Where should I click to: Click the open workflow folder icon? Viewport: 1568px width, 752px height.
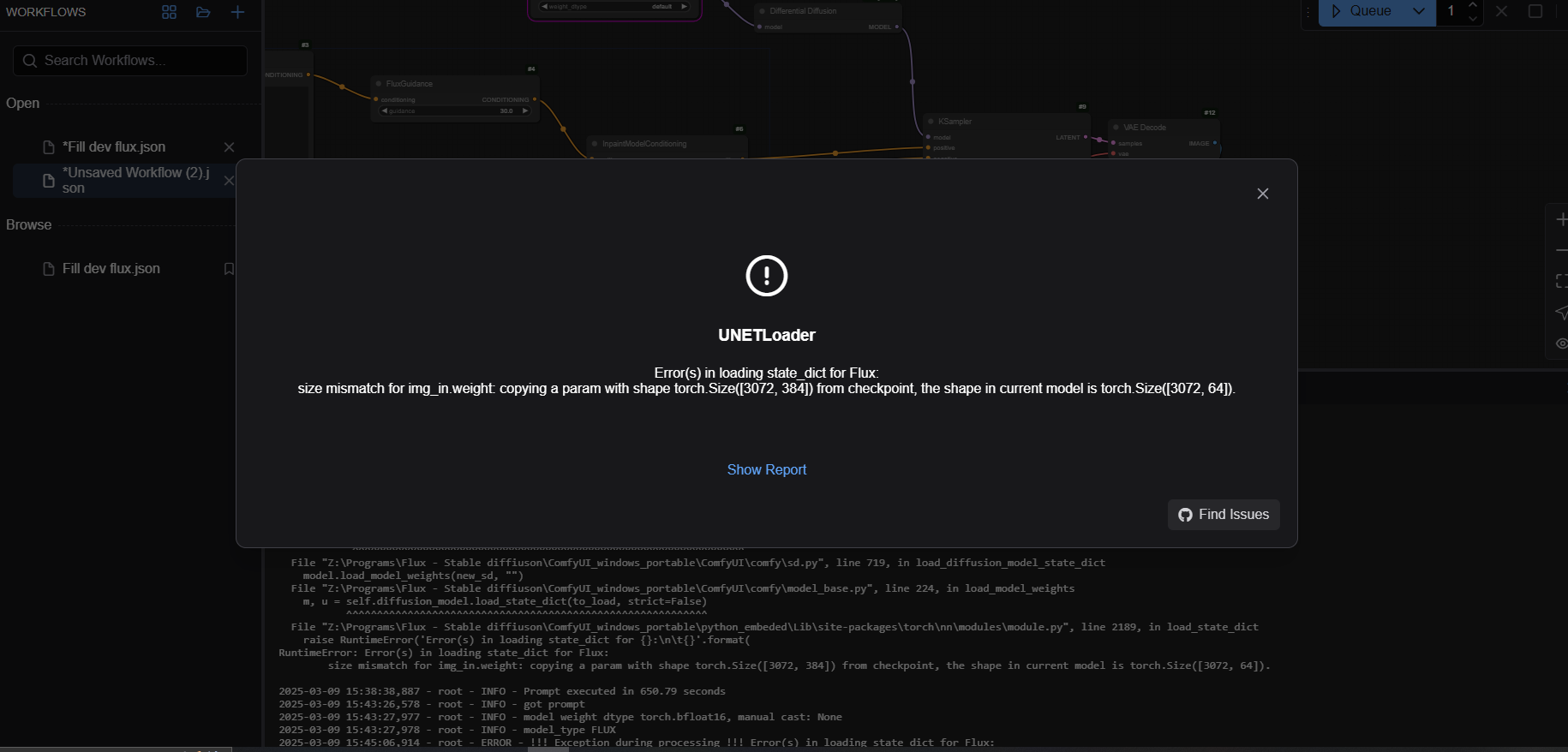(203, 12)
